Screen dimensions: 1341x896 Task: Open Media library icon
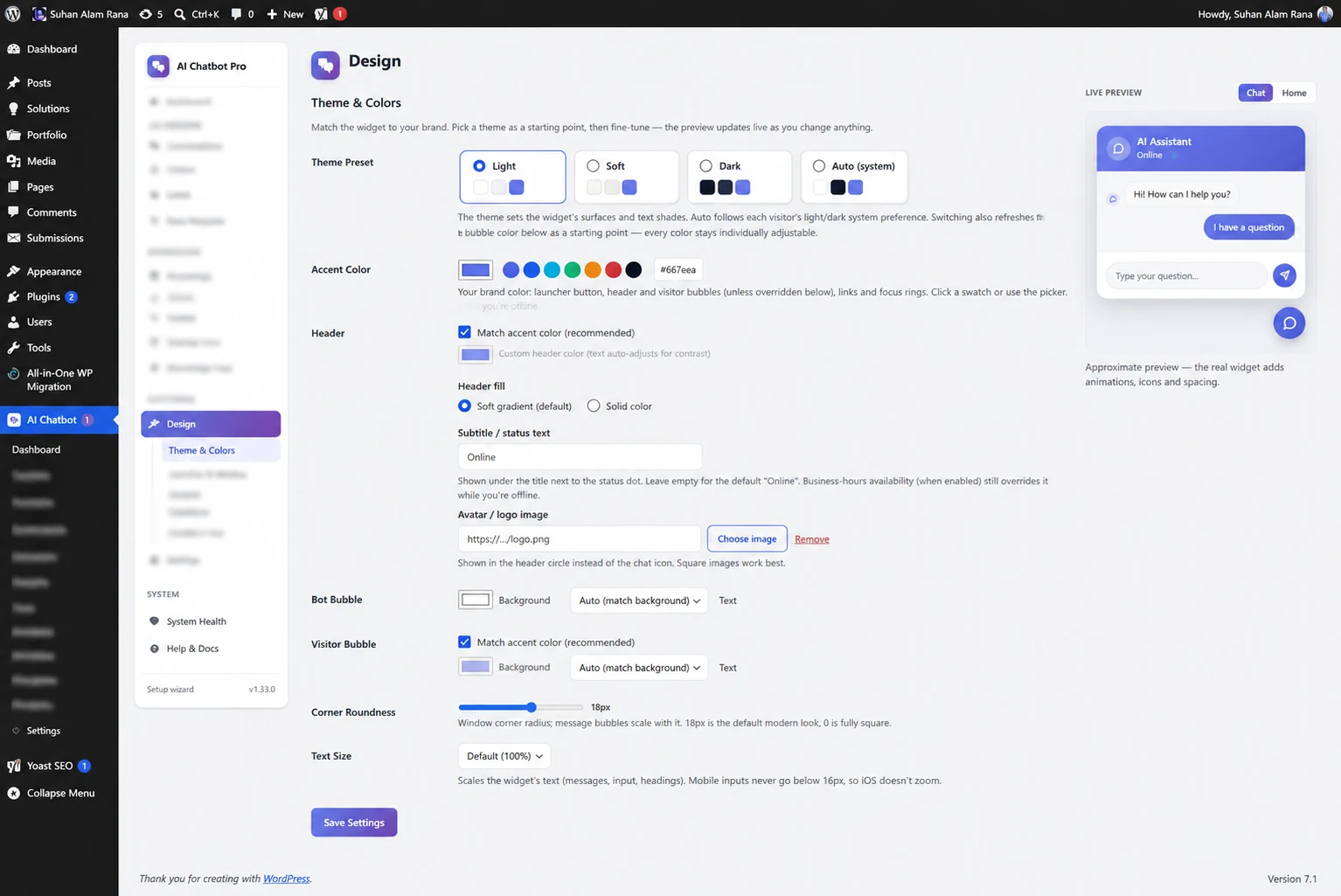[x=14, y=161]
